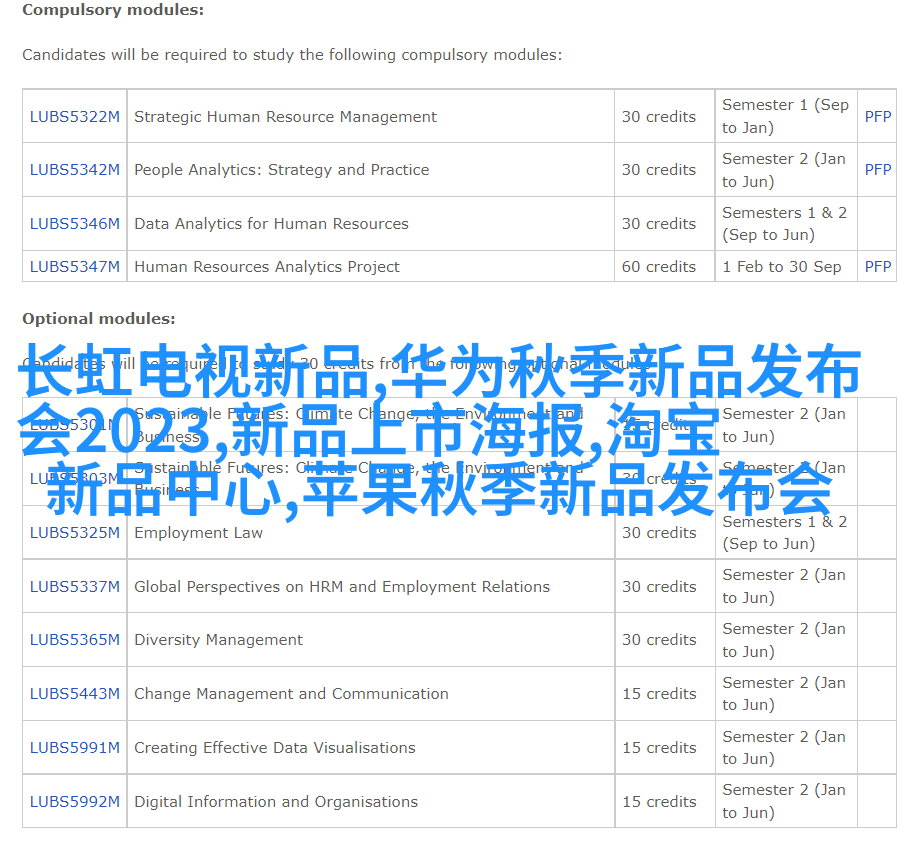Click PFP link in Human Resources Analytics Project row
Image resolution: width=916 pixels, height=845 pixels.
[878, 266]
